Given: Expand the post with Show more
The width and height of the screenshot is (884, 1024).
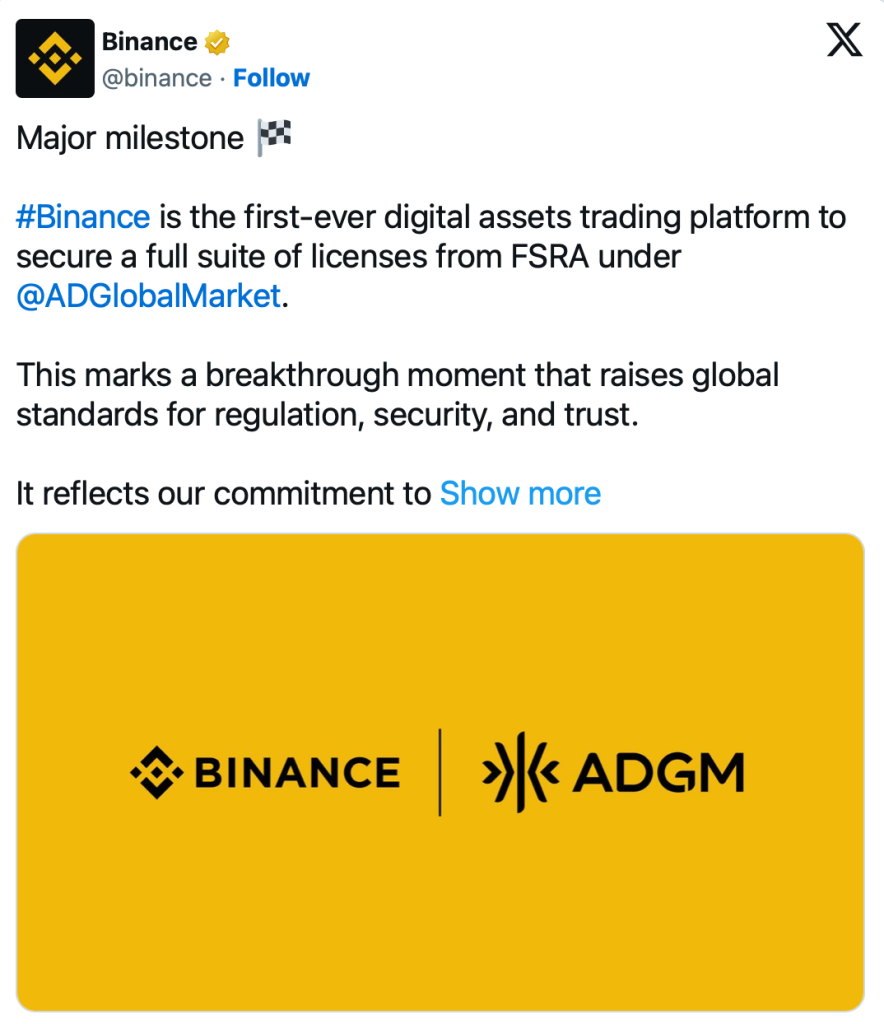Looking at the screenshot, I should tap(520, 493).
